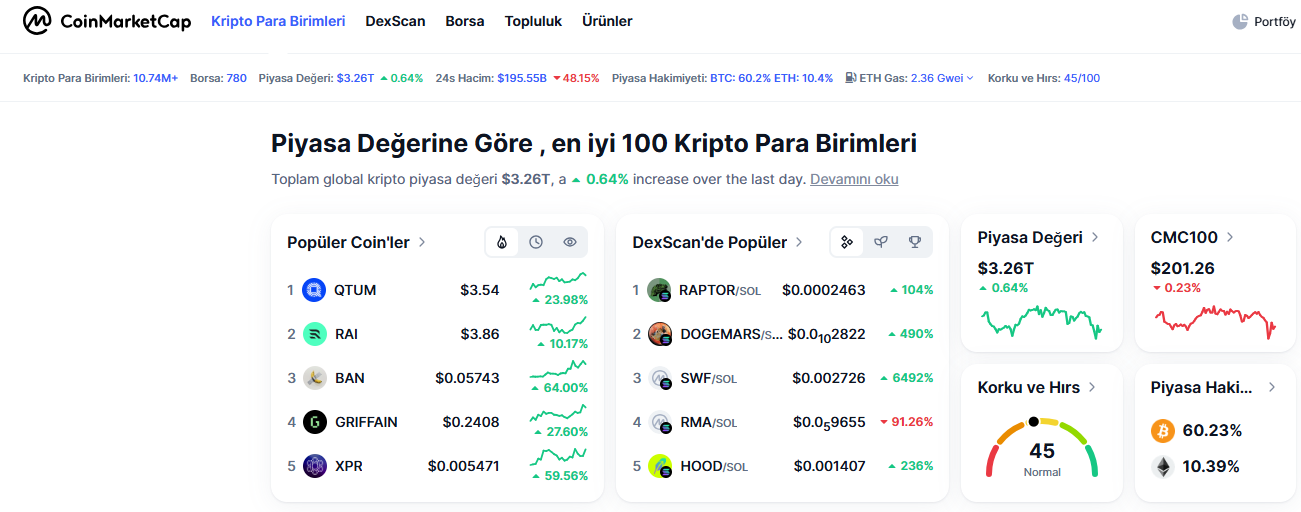Open the Portföy pie chart icon
This screenshot has height=512, width=1301.
click(1240, 21)
